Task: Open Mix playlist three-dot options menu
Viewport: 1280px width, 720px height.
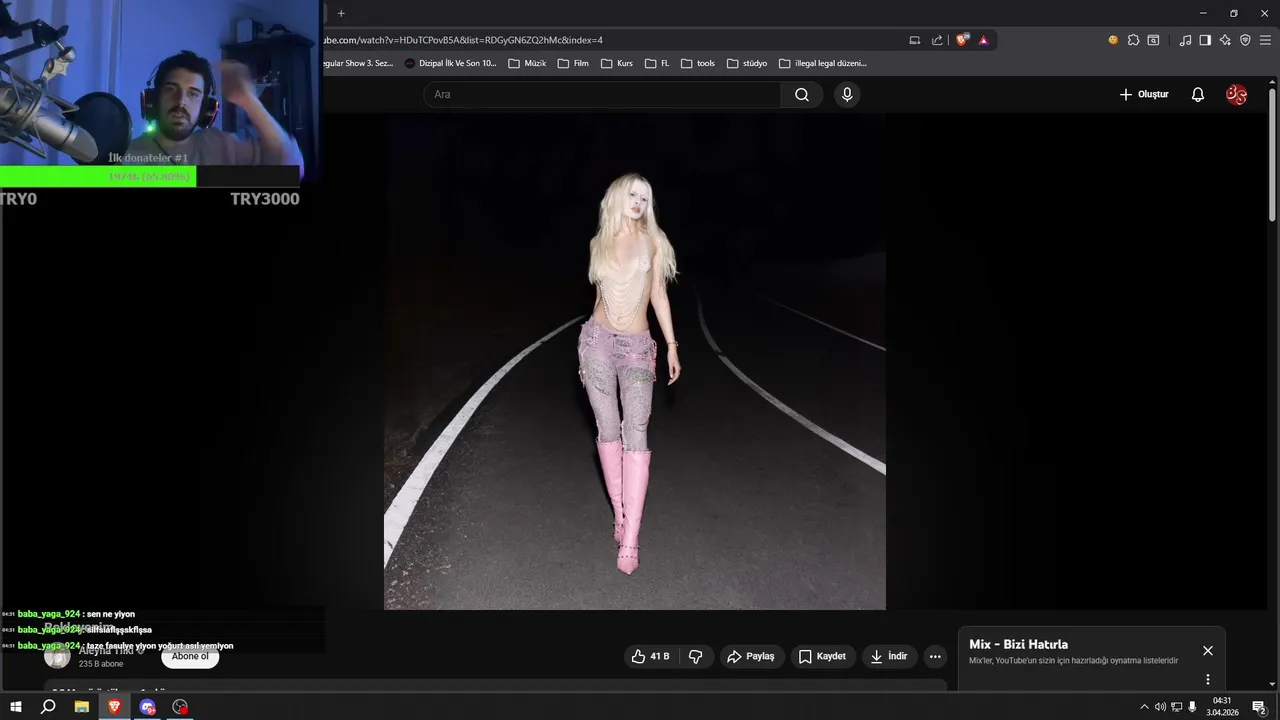Action: click(1207, 680)
